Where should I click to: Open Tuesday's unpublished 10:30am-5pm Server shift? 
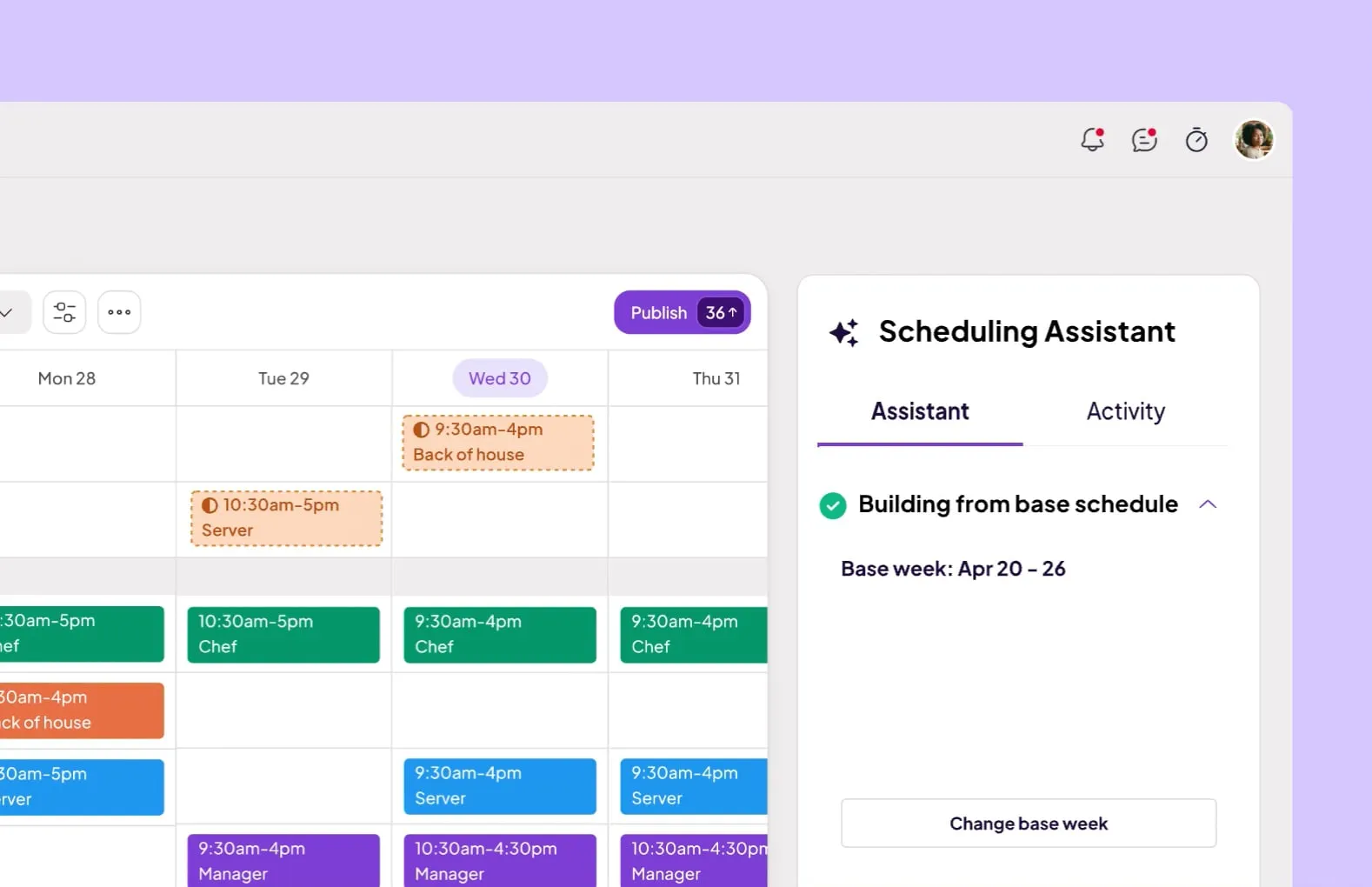pyautogui.click(x=286, y=518)
